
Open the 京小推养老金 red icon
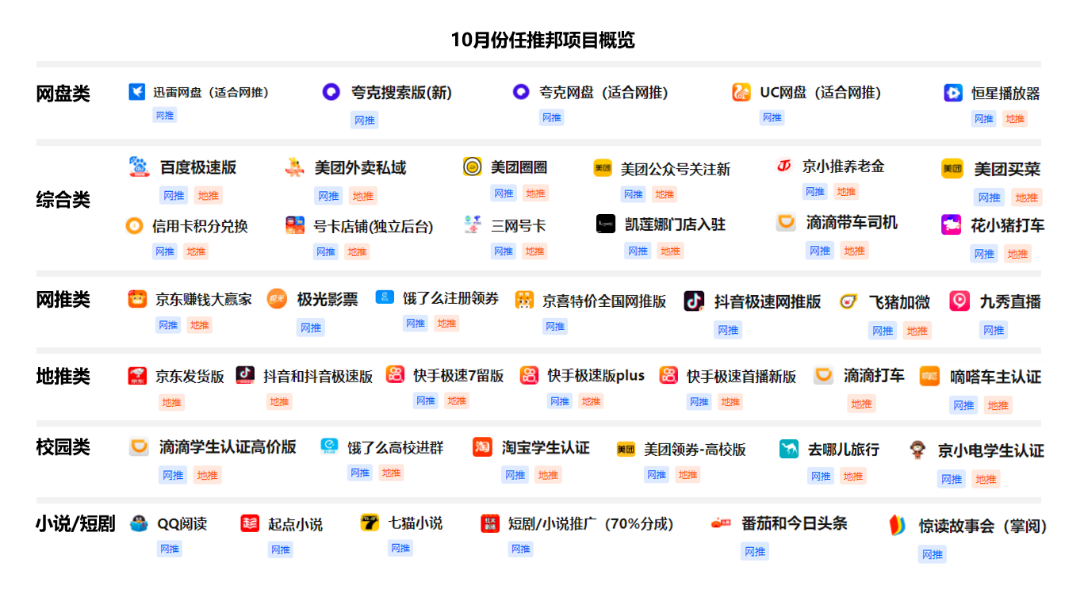[x=784, y=166]
